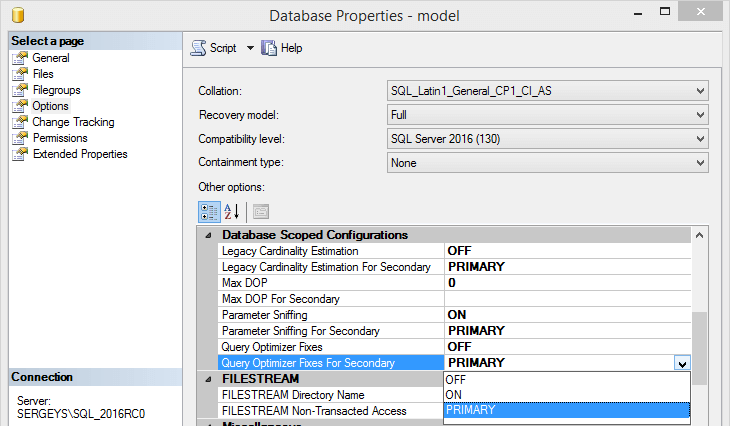Image resolution: width=730 pixels, height=426 pixels.
Task: Open the General page
Action: [51, 58]
